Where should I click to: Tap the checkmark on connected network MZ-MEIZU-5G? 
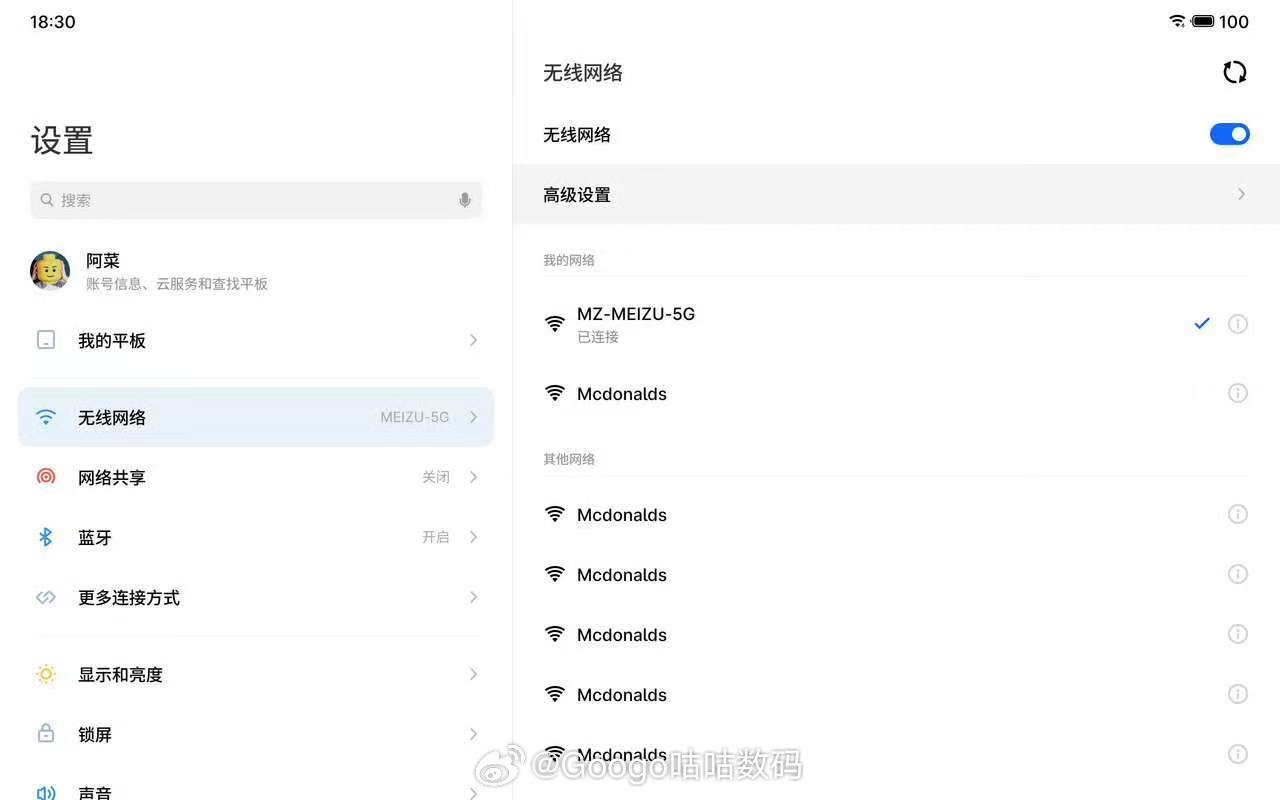[x=1202, y=323]
